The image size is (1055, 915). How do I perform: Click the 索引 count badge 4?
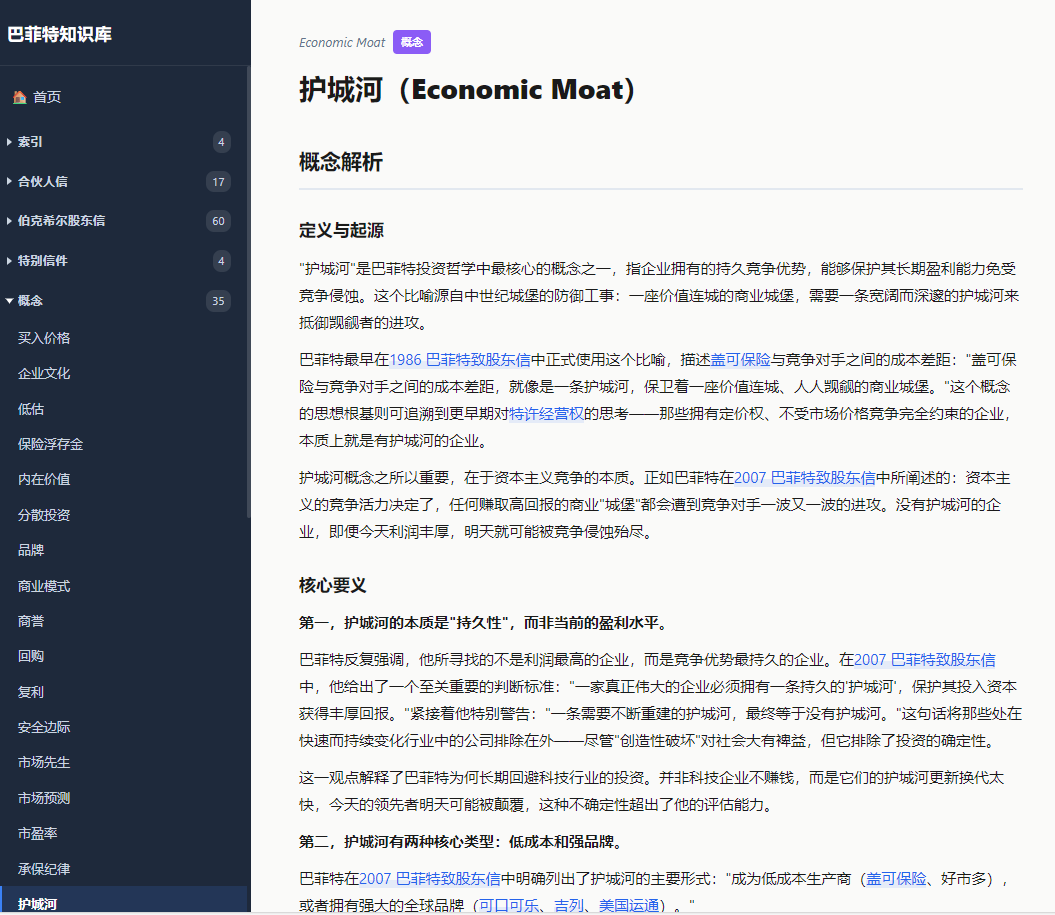pyautogui.click(x=221, y=142)
